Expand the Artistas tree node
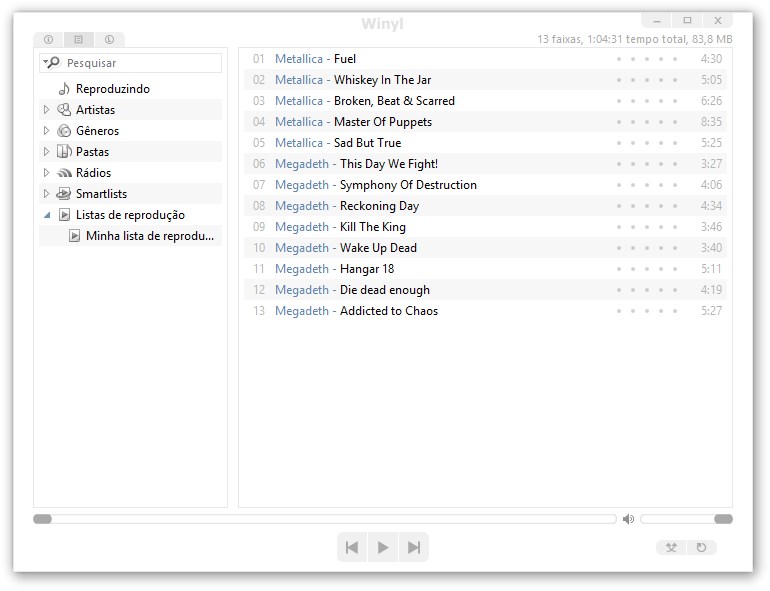 coord(46,110)
